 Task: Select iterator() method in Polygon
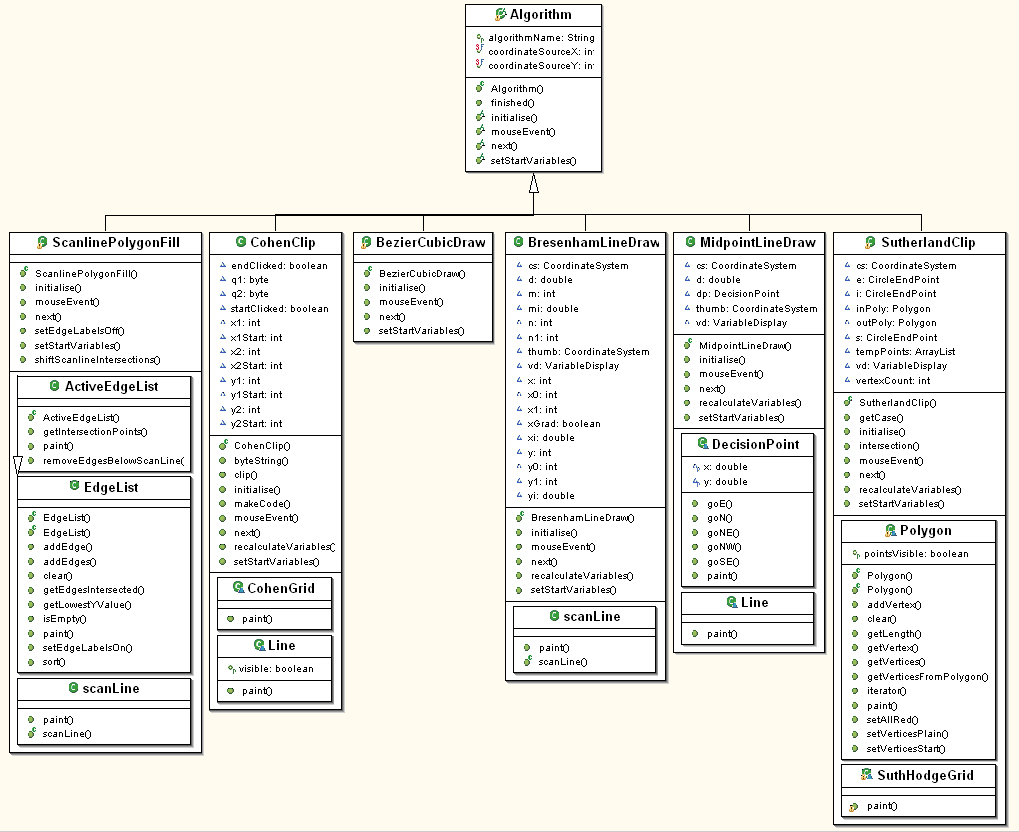point(886,691)
